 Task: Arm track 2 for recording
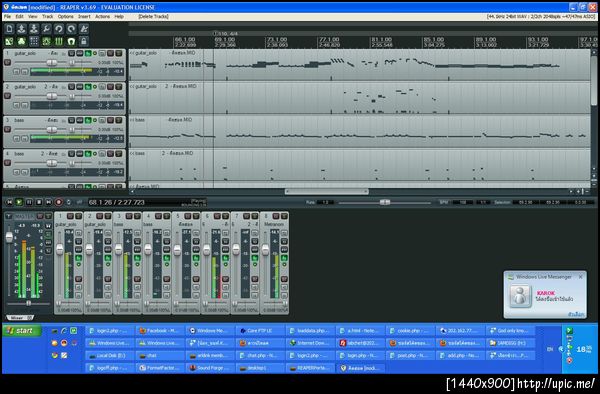click(x=7, y=96)
